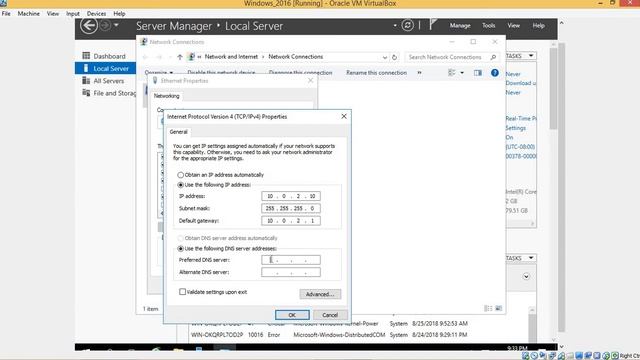Open Network Connections help icon
The height and width of the screenshot is (360, 640).
click(495, 73)
